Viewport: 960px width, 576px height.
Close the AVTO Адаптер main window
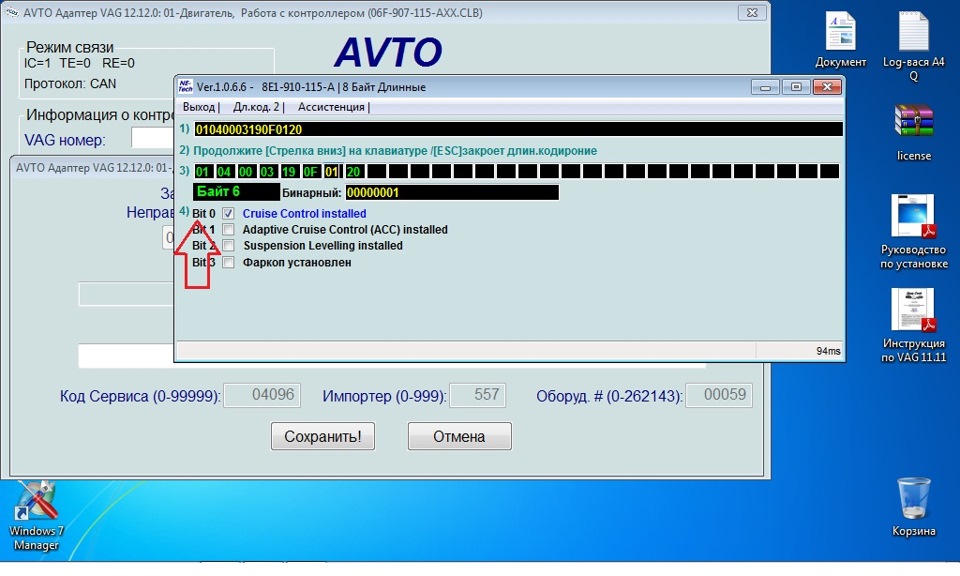click(752, 12)
